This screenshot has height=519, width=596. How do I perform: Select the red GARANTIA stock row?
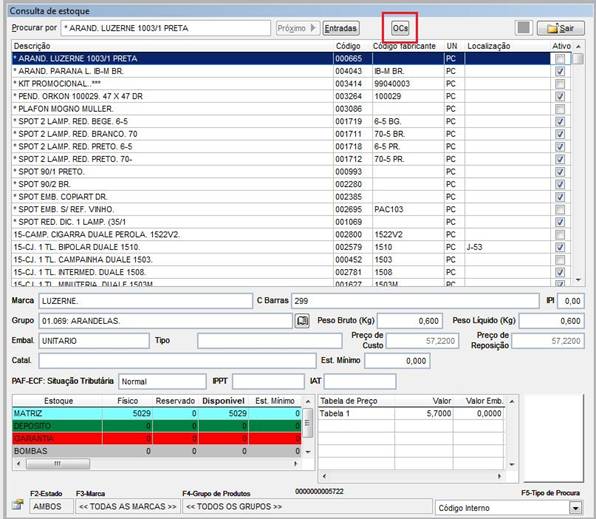157,438
